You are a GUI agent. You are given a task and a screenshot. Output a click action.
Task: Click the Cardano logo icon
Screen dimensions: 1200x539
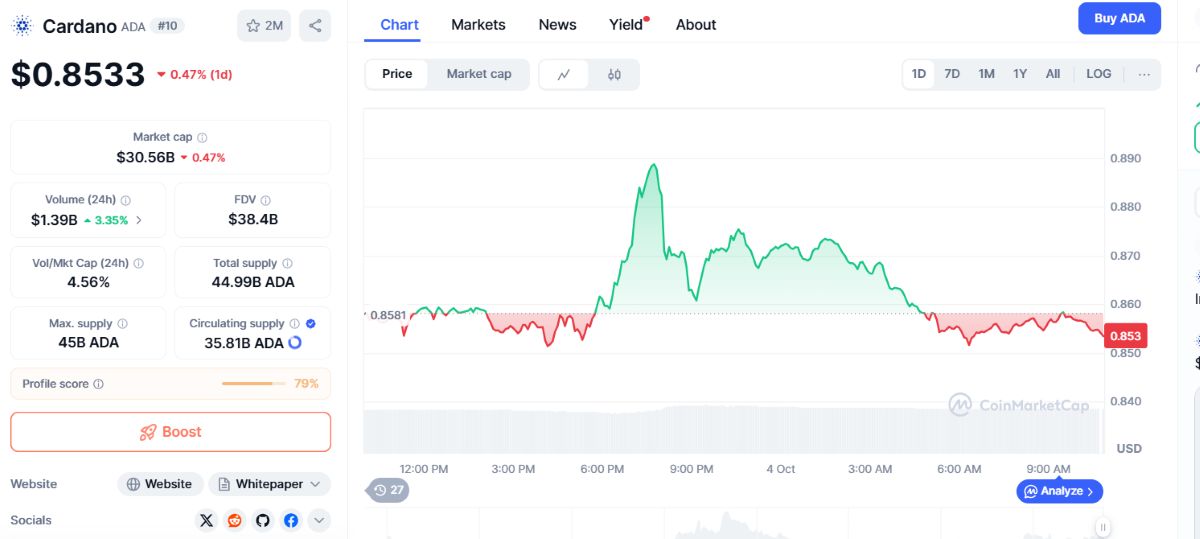[22, 26]
